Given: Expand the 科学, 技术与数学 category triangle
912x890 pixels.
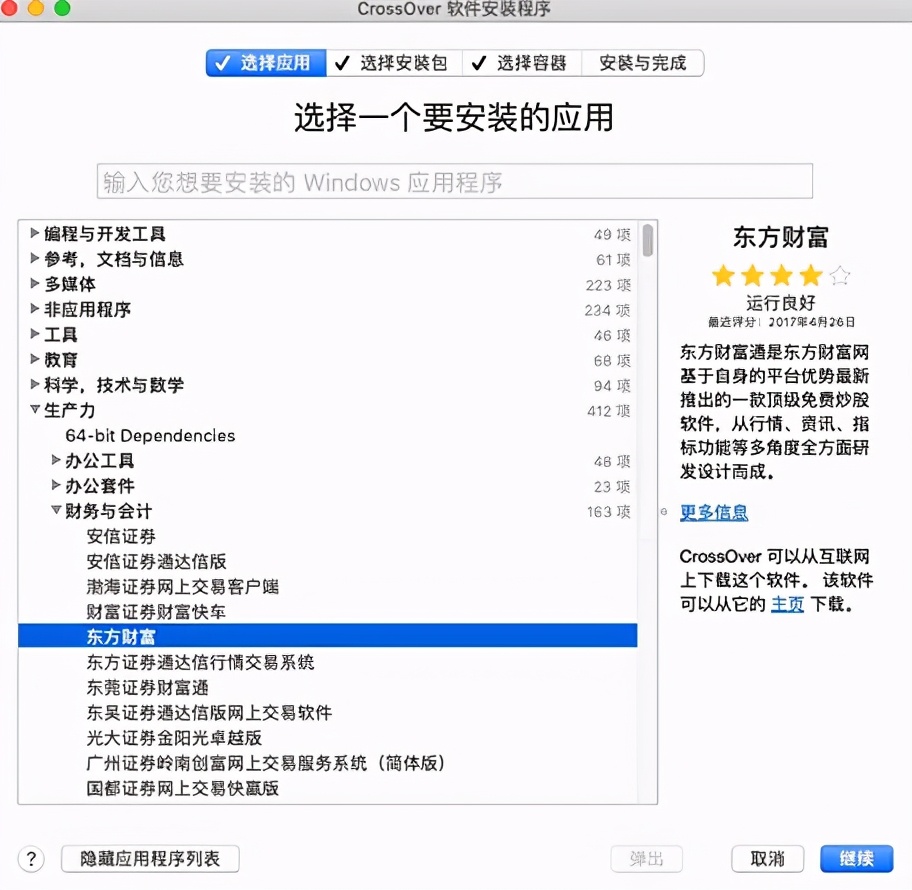Looking at the screenshot, I should [x=34, y=384].
